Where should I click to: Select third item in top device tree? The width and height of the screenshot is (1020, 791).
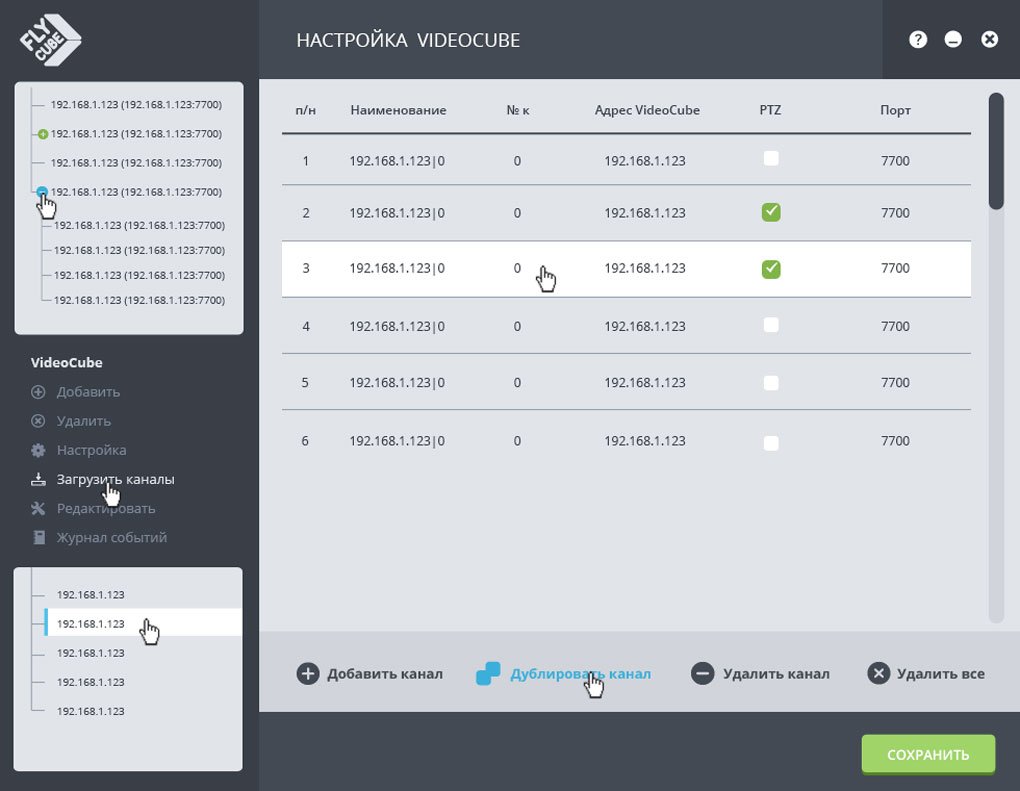coord(136,163)
